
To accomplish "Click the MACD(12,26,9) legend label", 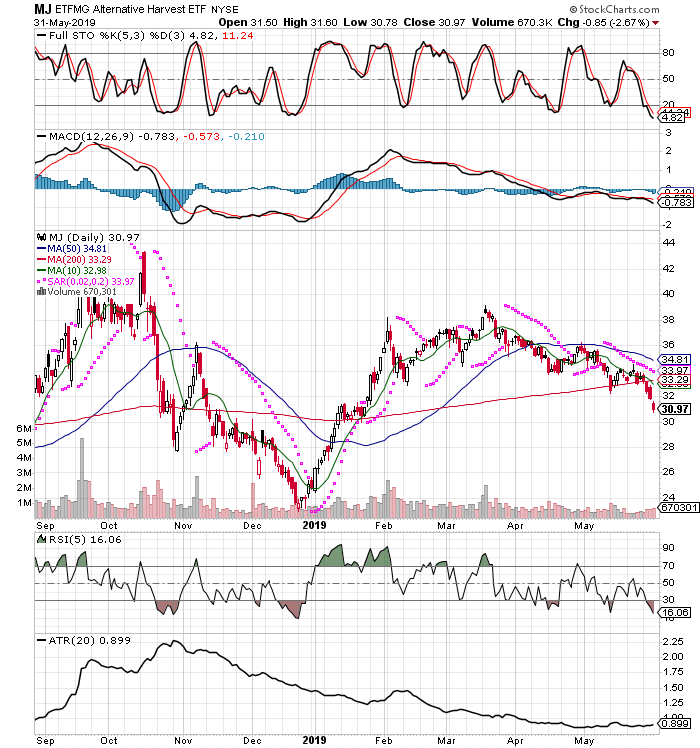I will [x=92, y=136].
